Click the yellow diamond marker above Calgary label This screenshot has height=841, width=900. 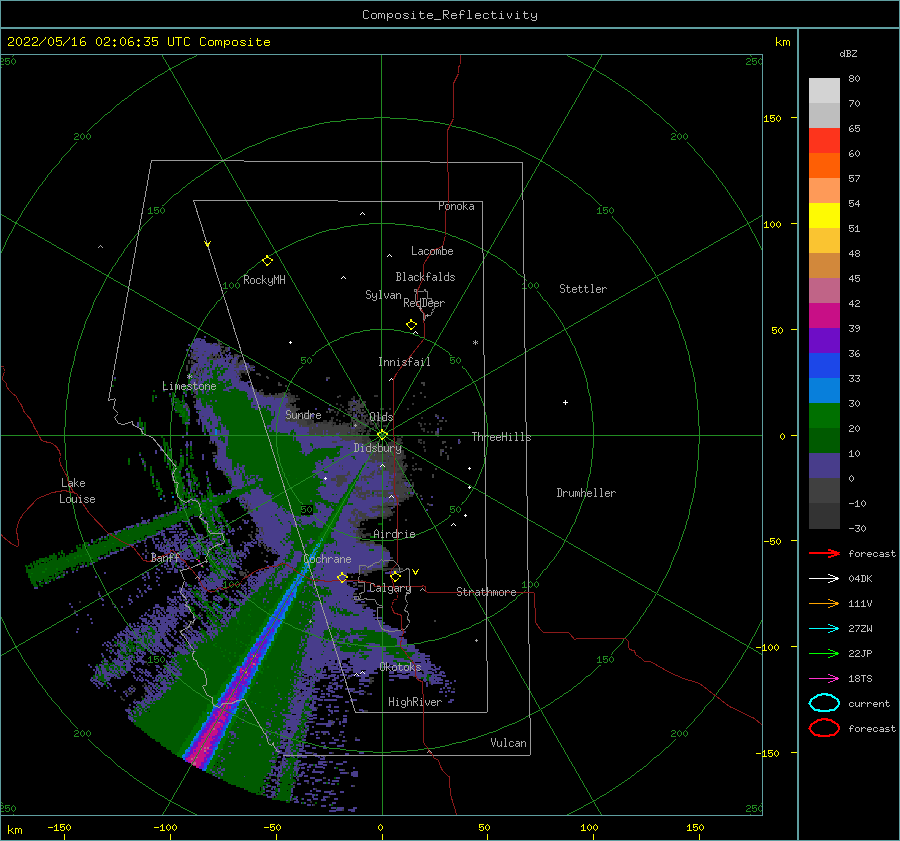point(395,576)
